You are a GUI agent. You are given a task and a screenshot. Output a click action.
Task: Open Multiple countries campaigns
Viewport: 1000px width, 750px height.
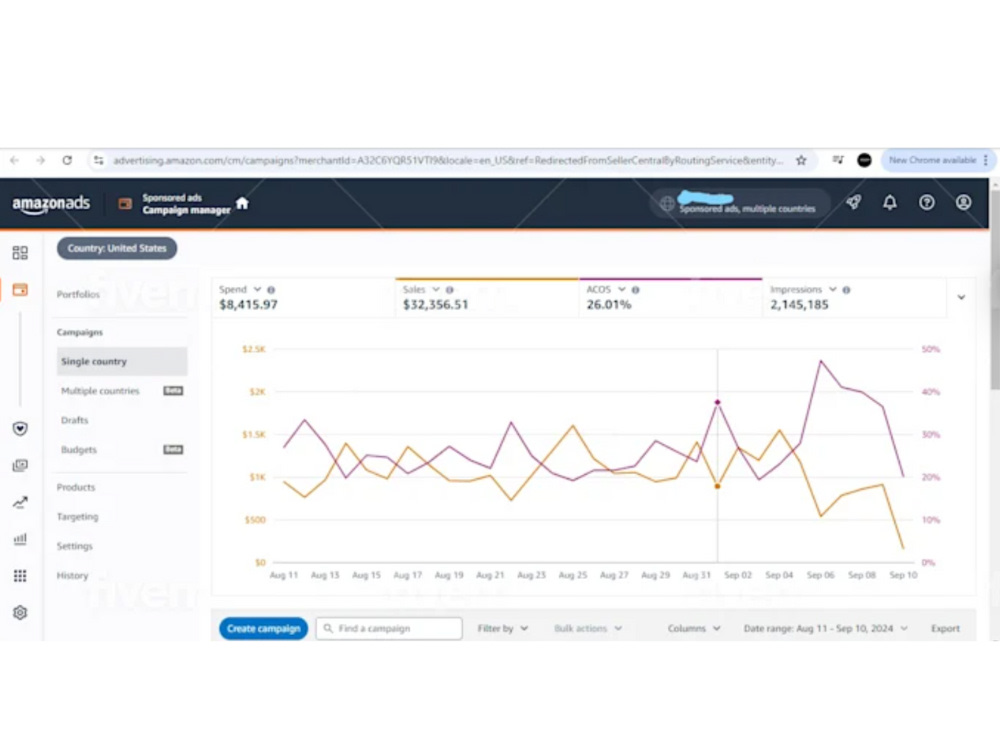[x=100, y=391]
